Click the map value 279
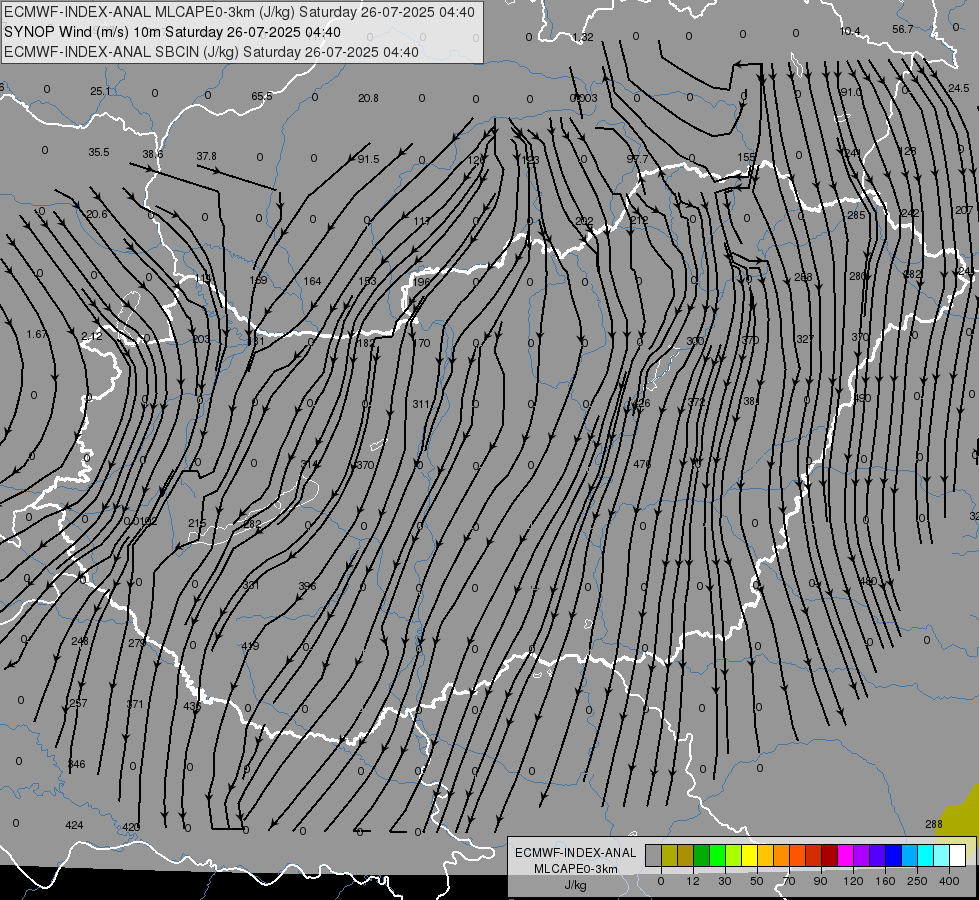The height and width of the screenshot is (900, 979). point(137,643)
